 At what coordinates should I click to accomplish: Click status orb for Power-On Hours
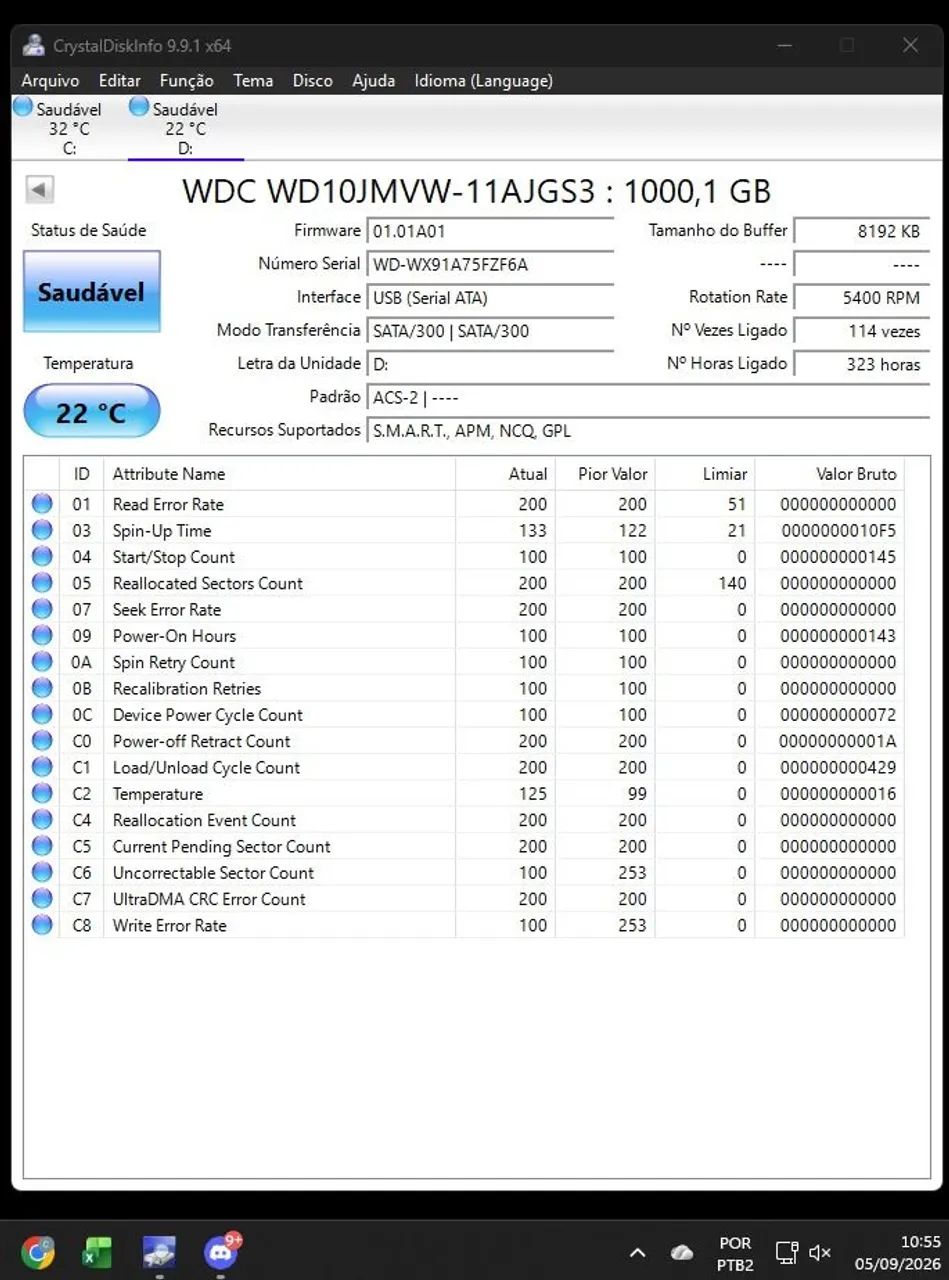(x=42, y=636)
